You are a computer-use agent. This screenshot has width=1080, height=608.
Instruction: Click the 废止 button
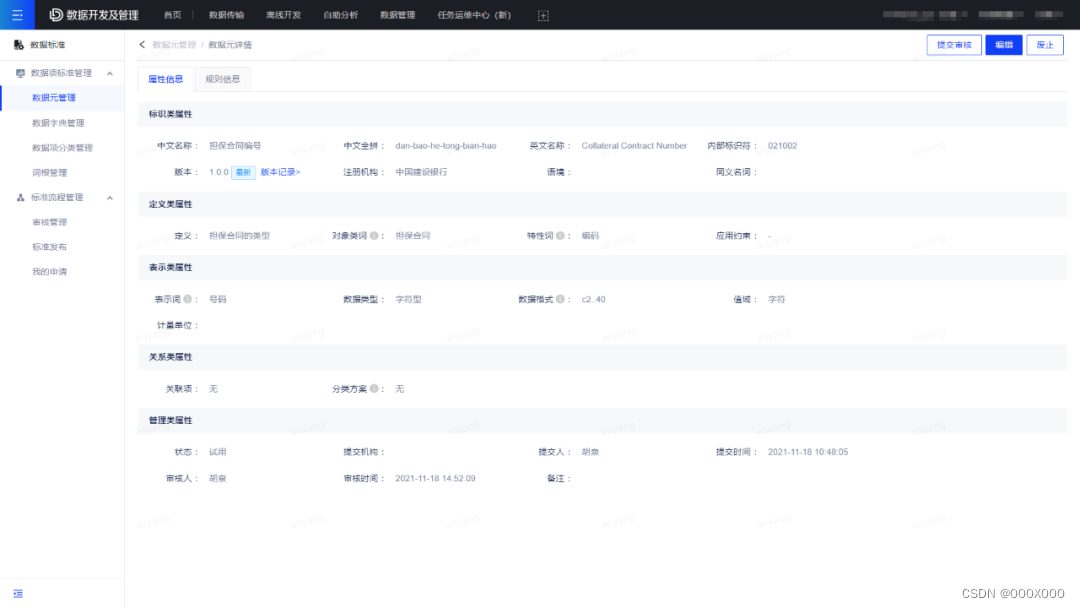(1045, 45)
